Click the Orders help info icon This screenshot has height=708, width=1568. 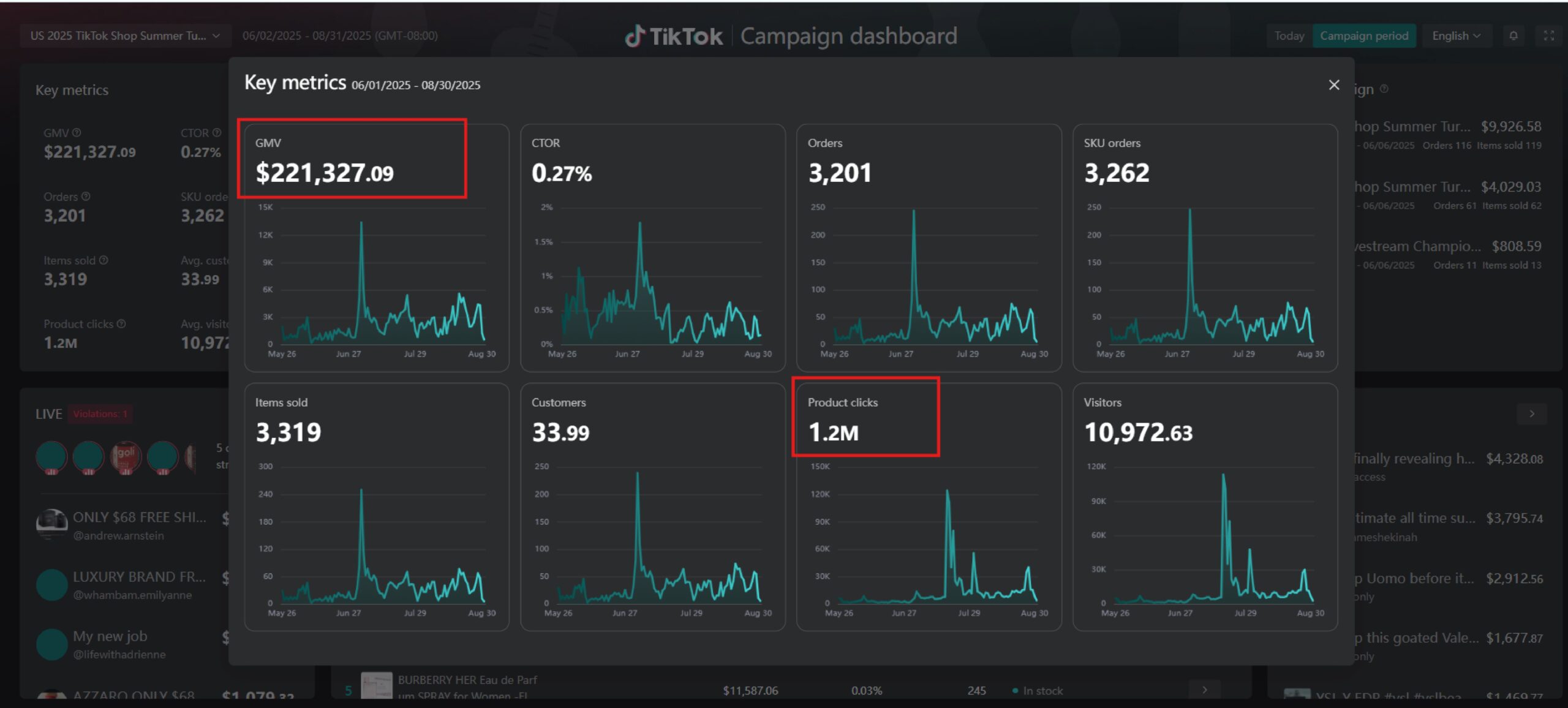(x=86, y=197)
